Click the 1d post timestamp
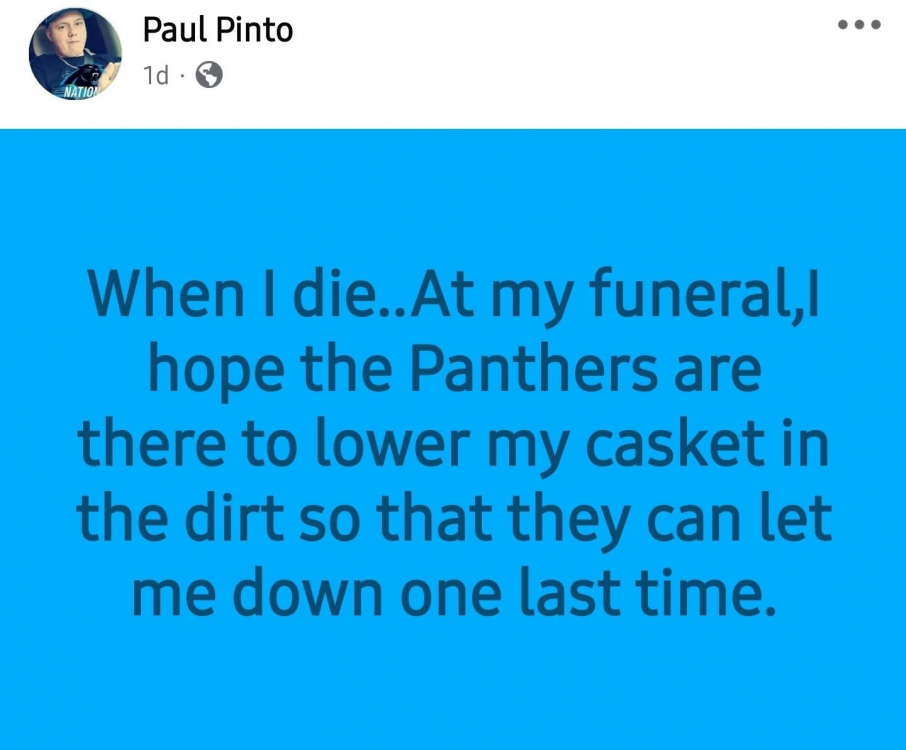Viewport: 906px width, 750px height. coord(155,75)
